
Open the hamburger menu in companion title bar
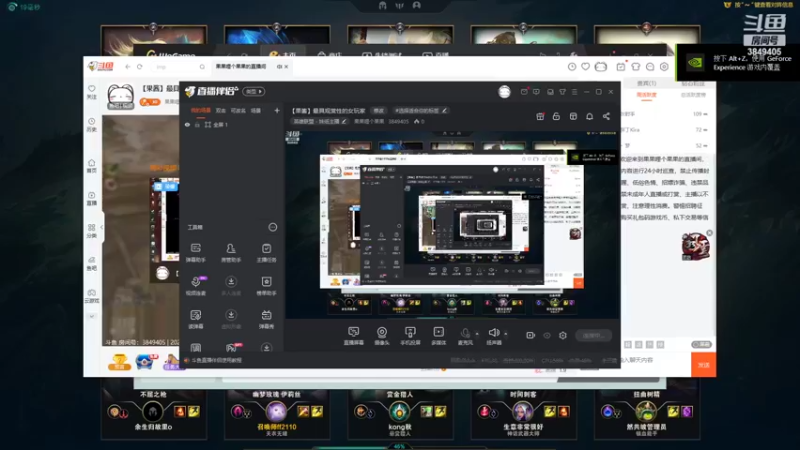[x=574, y=92]
